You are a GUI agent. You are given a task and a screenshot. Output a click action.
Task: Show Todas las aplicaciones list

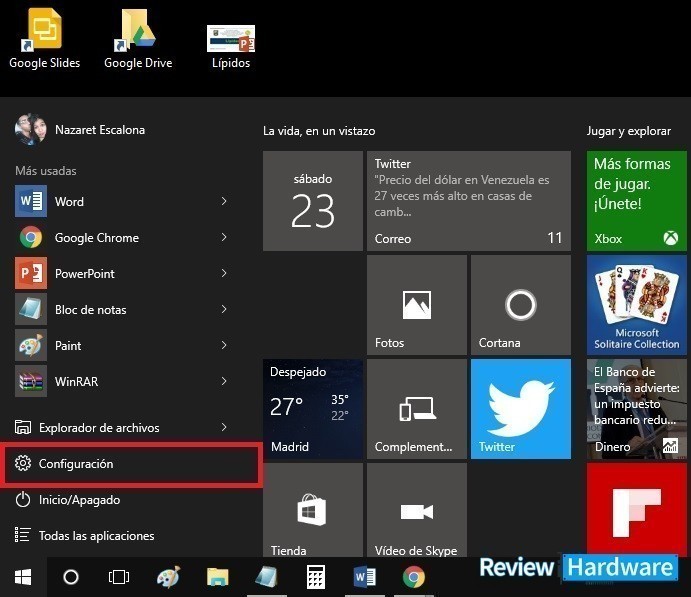point(84,536)
